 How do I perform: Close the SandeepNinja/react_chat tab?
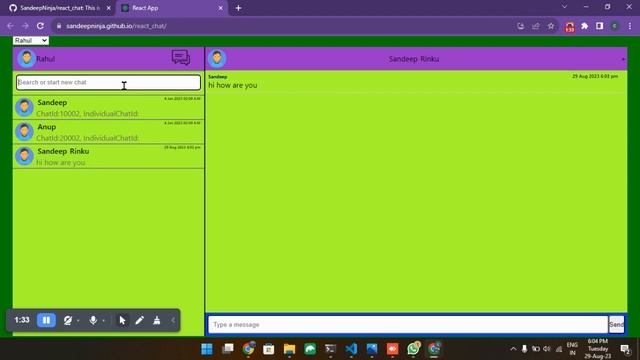click(x=109, y=8)
